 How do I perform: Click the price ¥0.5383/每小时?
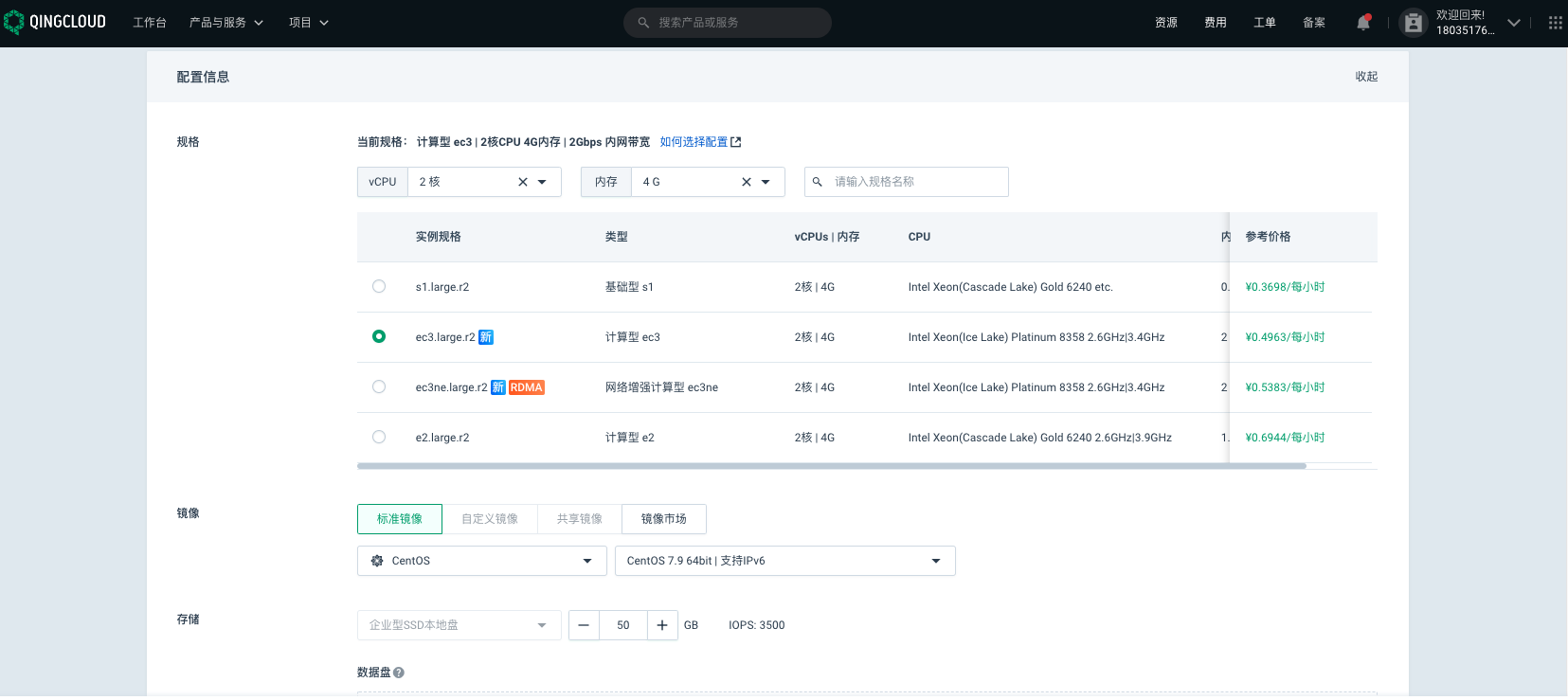(1285, 387)
